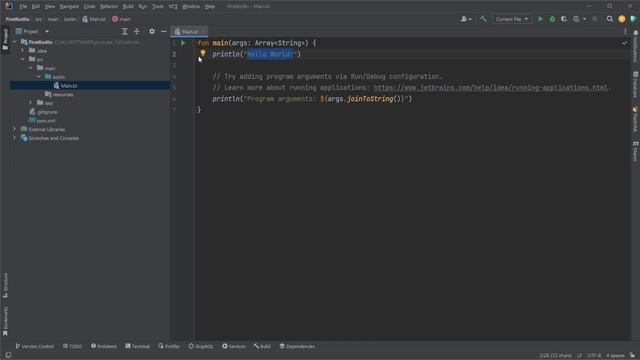Run the current file with green play button

point(540,19)
